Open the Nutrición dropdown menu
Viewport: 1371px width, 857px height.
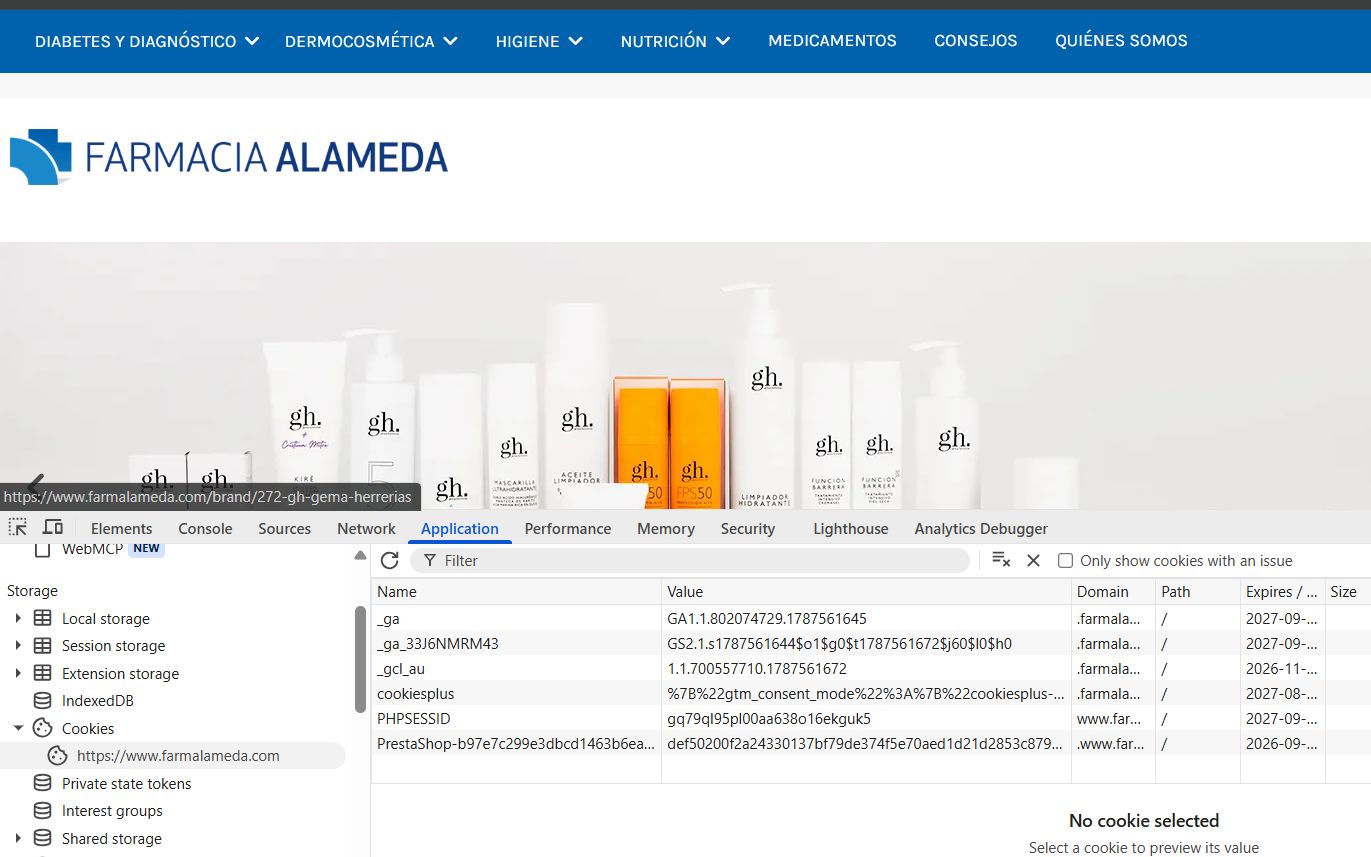tap(675, 41)
